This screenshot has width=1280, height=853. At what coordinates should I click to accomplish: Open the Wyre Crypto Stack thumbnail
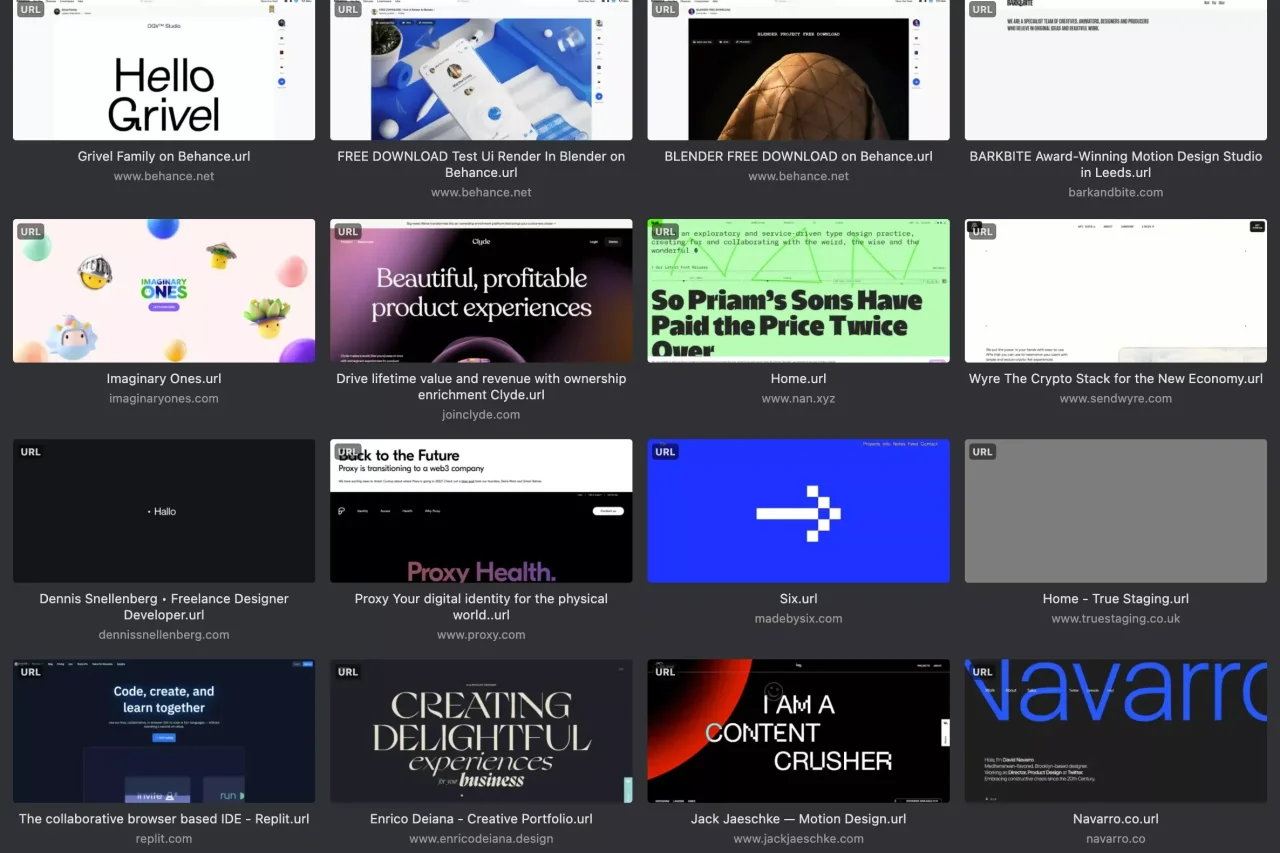[x=1116, y=291]
